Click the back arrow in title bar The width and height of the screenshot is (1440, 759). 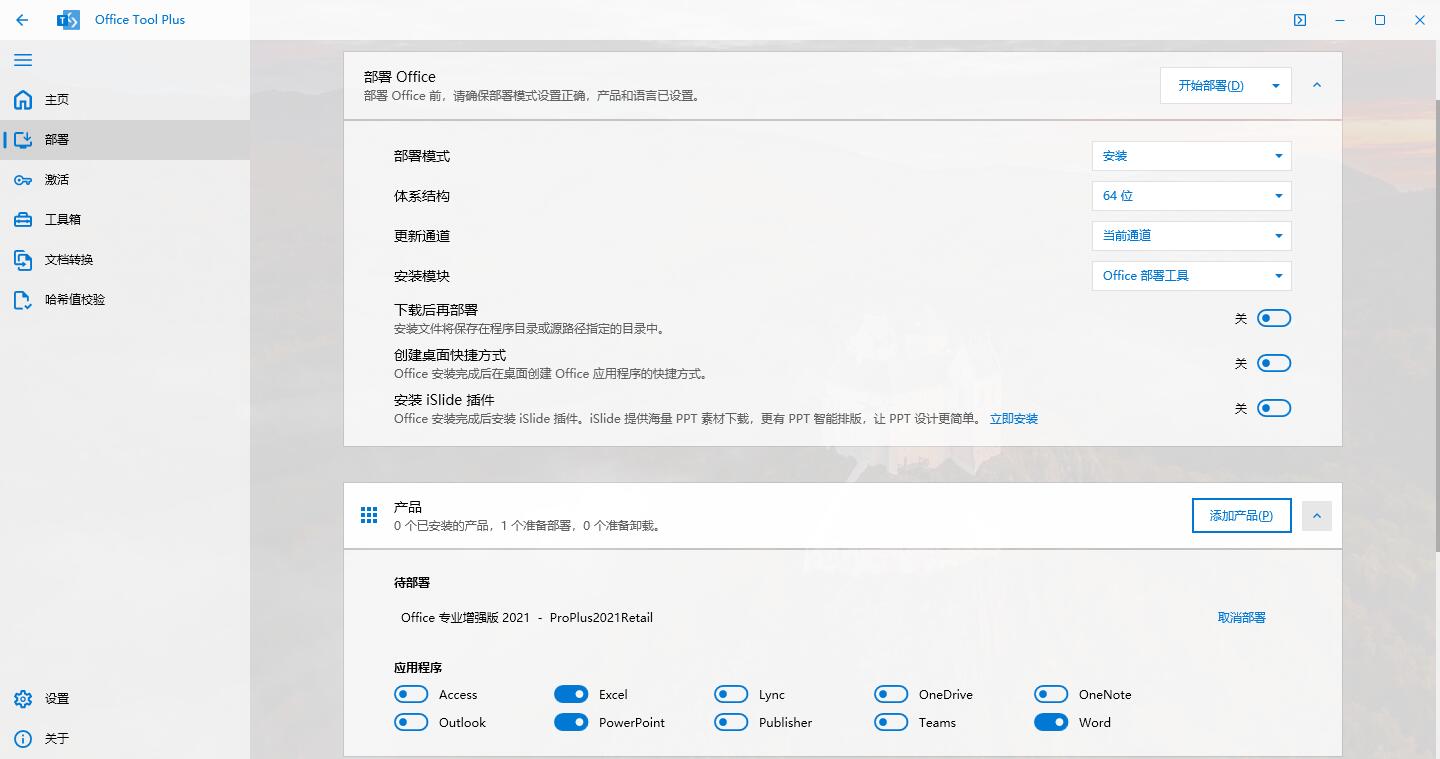tap(22, 20)
